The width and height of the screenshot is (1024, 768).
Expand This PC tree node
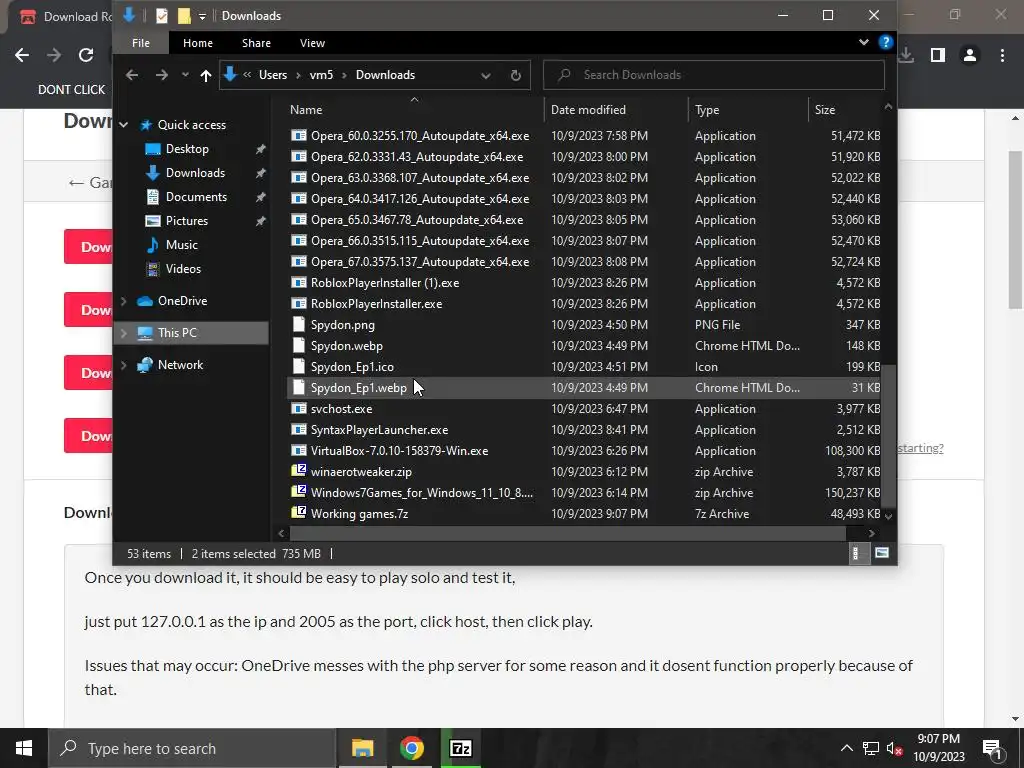pos(123,333)
